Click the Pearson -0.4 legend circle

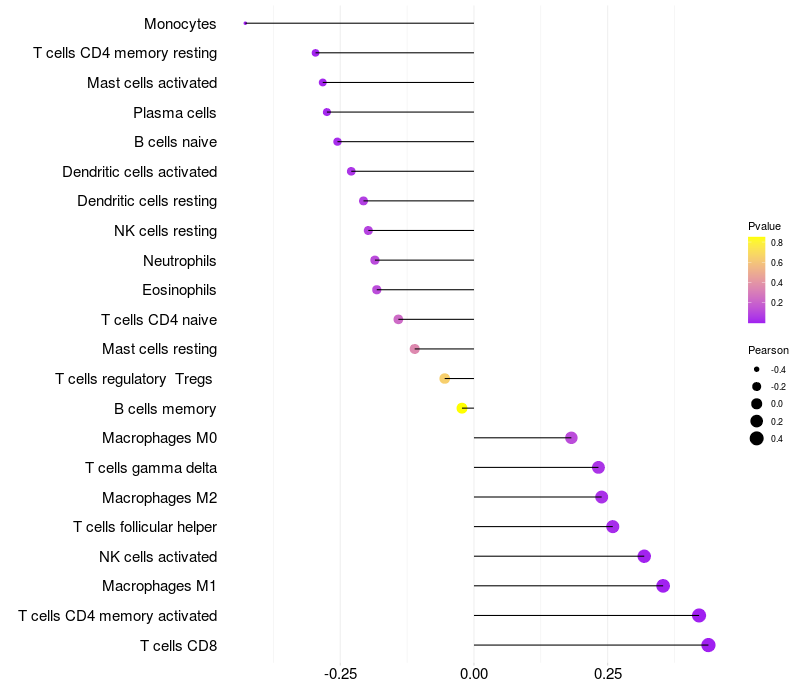coord(757,369)
